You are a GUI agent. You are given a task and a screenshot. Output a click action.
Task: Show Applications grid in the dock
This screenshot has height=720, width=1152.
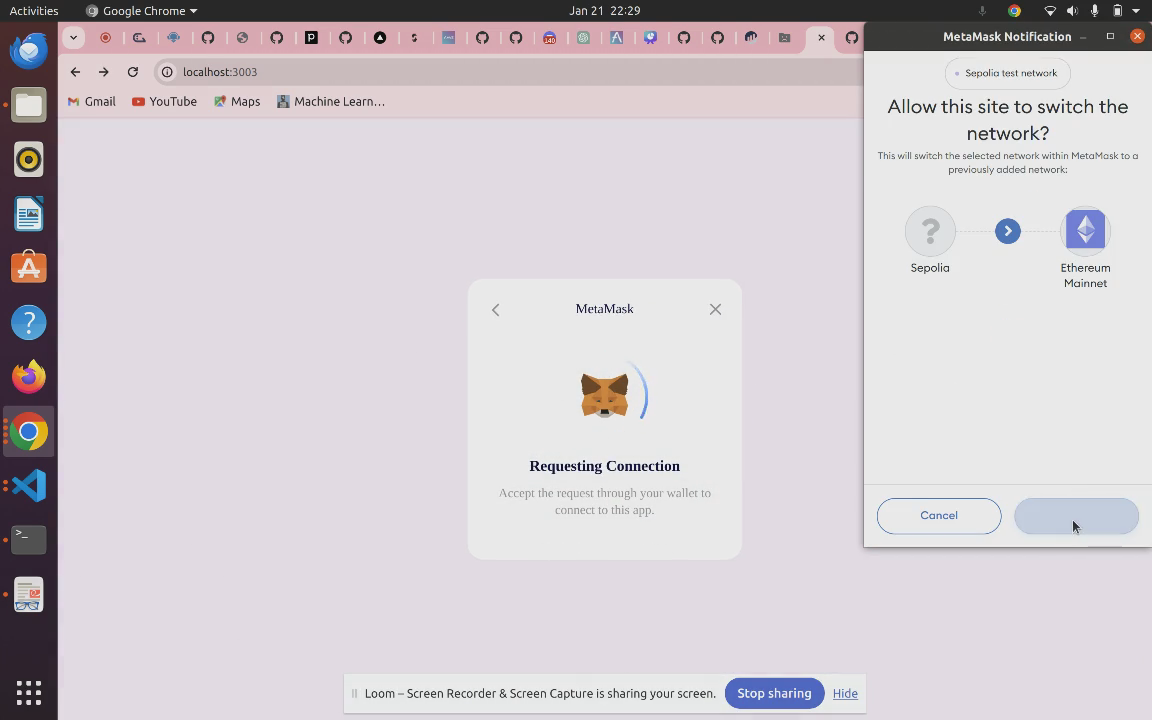tap(29, 692)
